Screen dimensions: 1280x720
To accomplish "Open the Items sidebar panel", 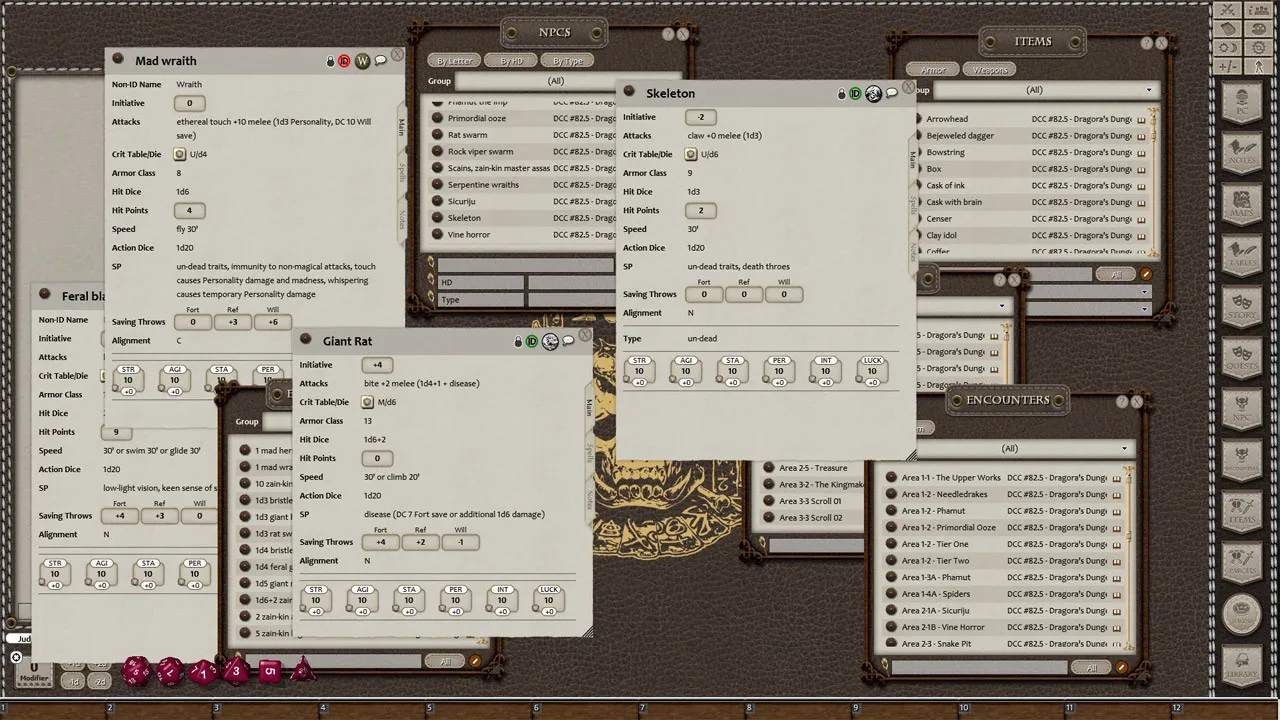I will [x=1243, y=511].
